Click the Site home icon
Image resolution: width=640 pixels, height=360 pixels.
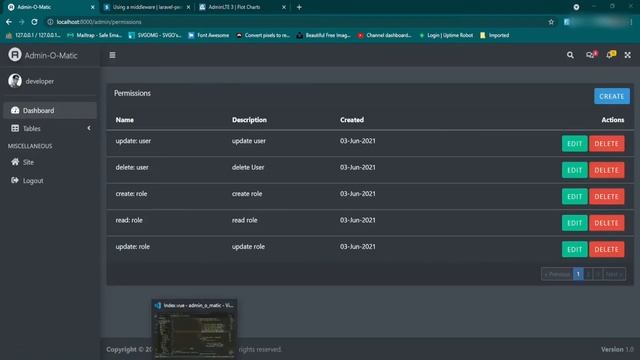[x=15, y=162]
